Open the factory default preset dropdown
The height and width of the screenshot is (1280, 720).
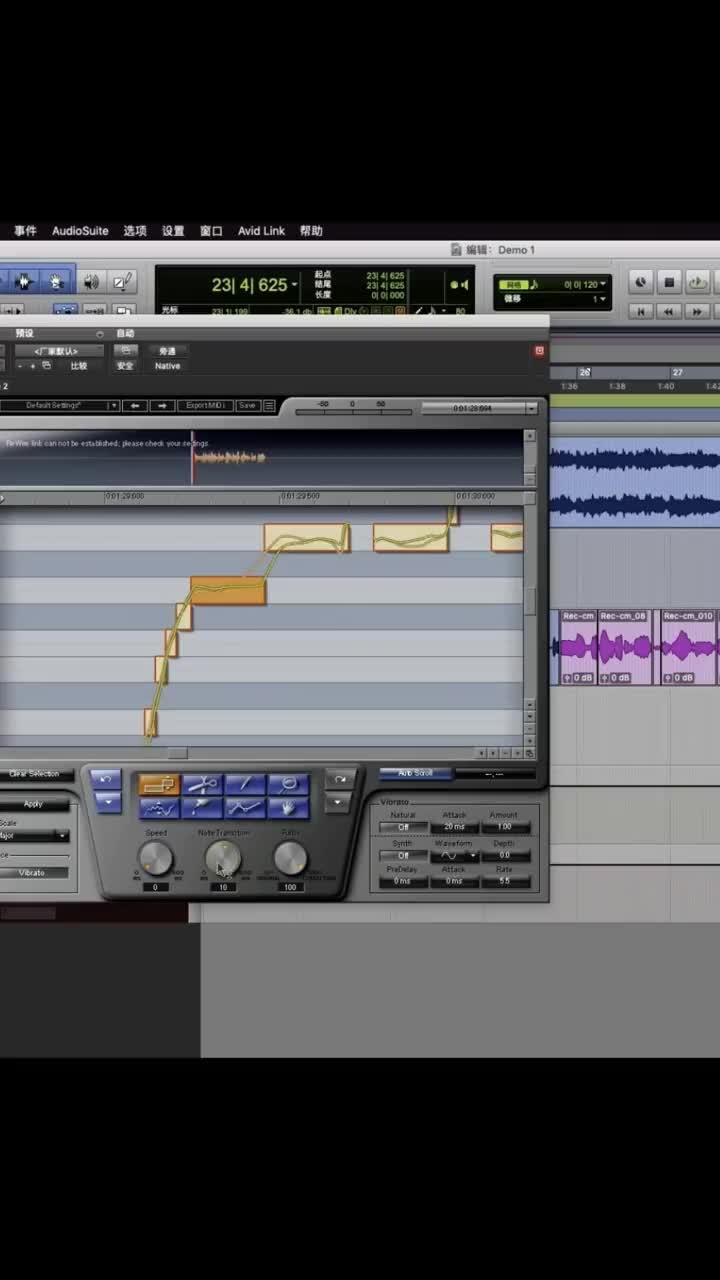(57, 351)
